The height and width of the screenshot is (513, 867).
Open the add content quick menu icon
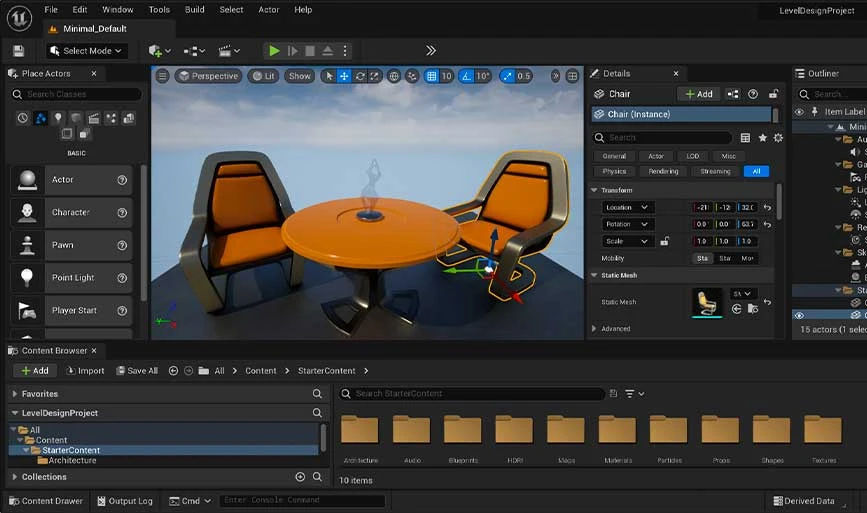159,51
